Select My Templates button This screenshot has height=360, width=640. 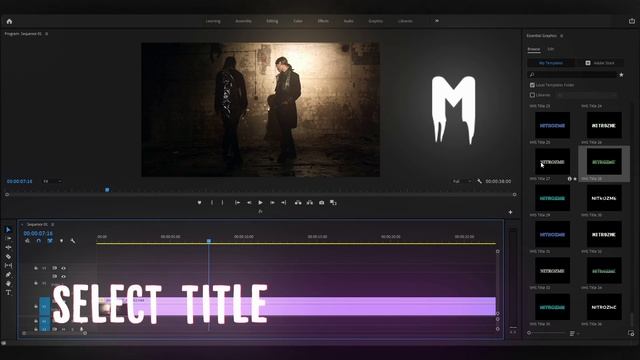point(551,63)
